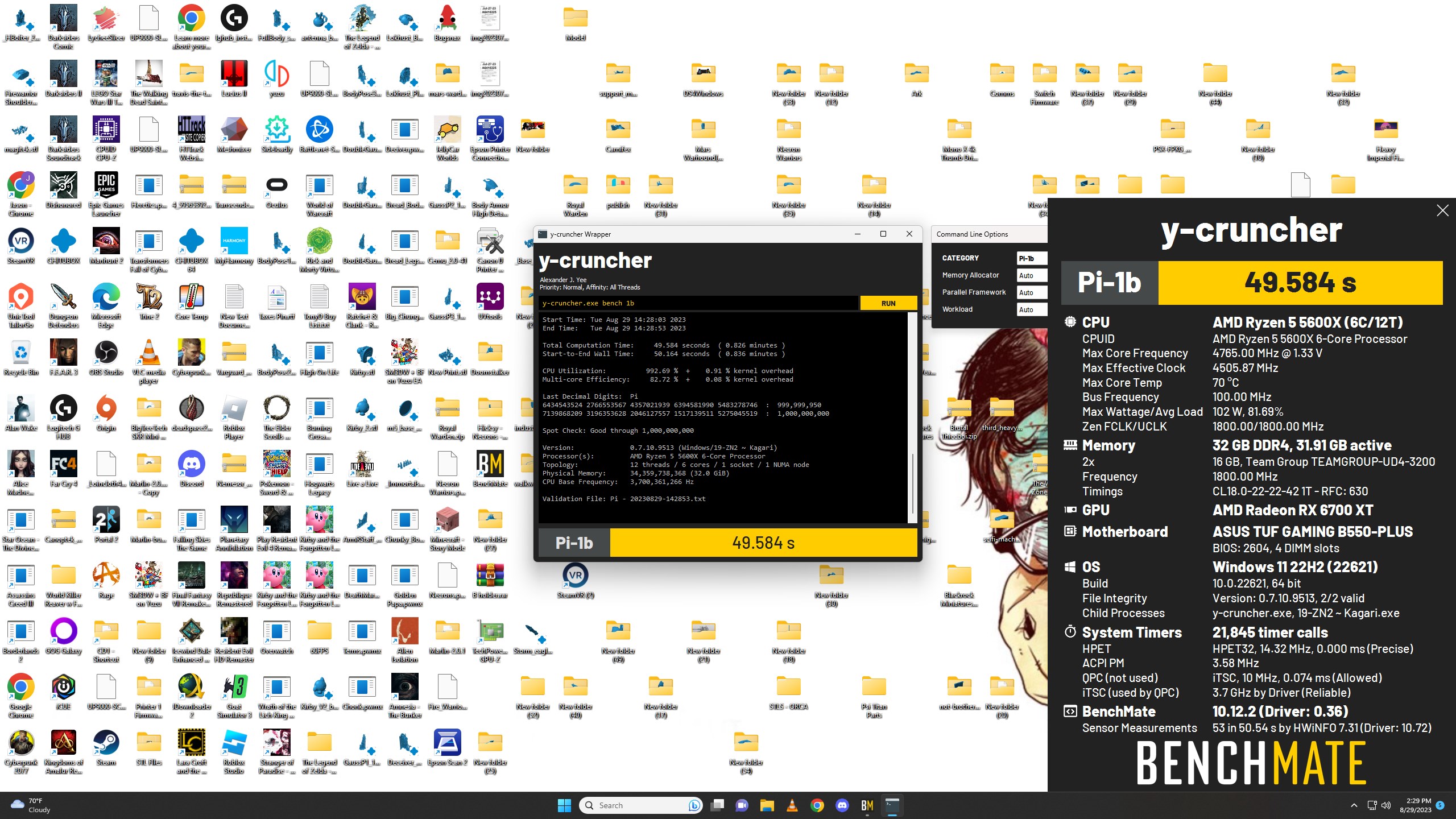
Task: Expand hidden system tray icons
Action: tap(1354, 805)
